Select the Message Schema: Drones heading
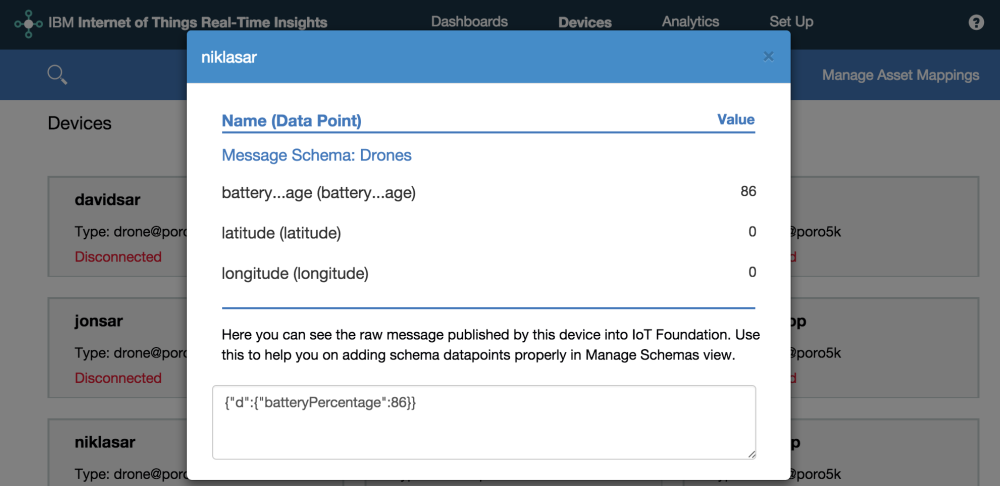1000x486 pixels. (x=316, y=155)
